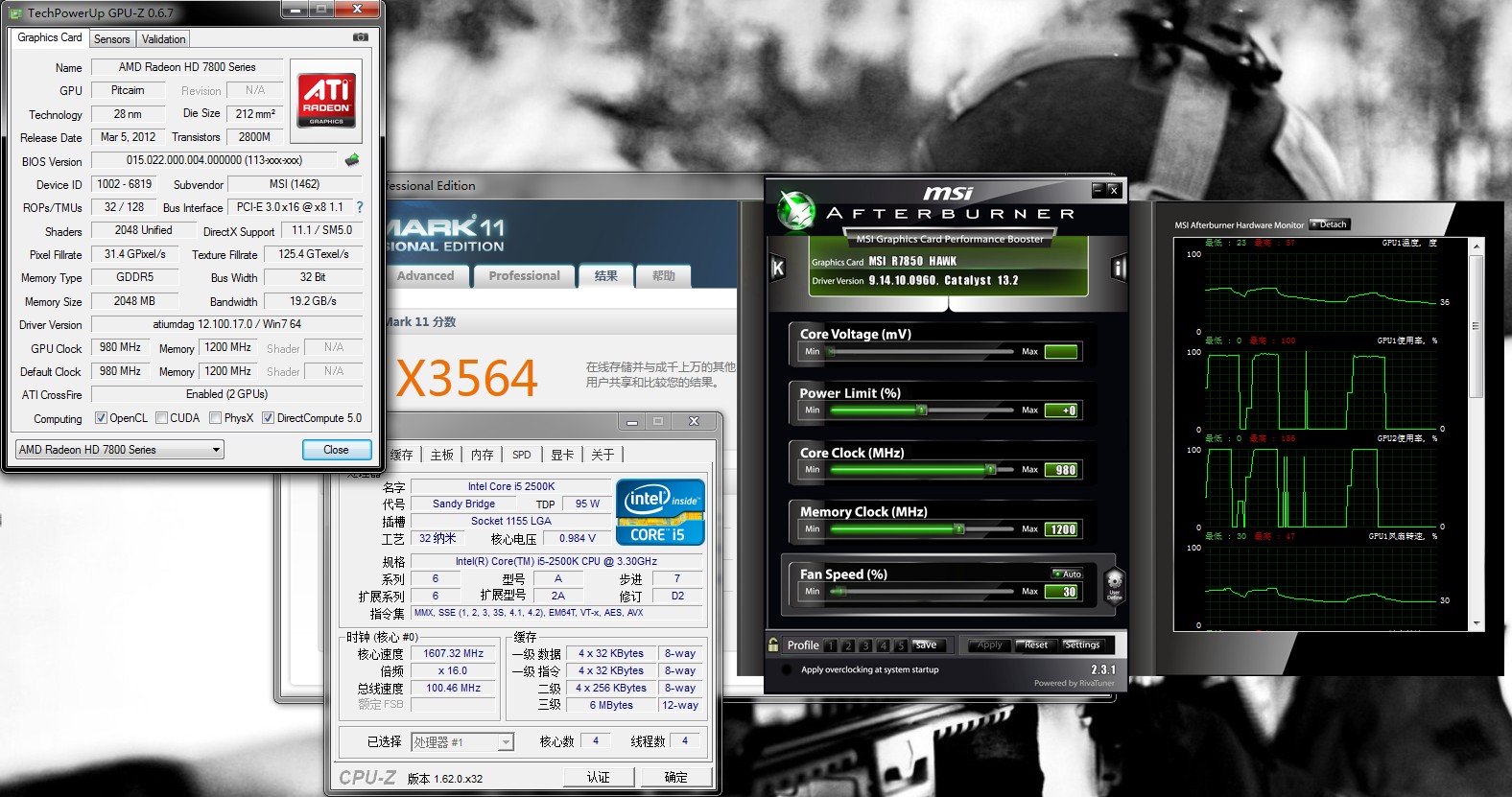Image resolution: width=1512 pixels, height=797 pixels.
Task: Select Afterburner profile slot 3
Action: pos(865,645)
